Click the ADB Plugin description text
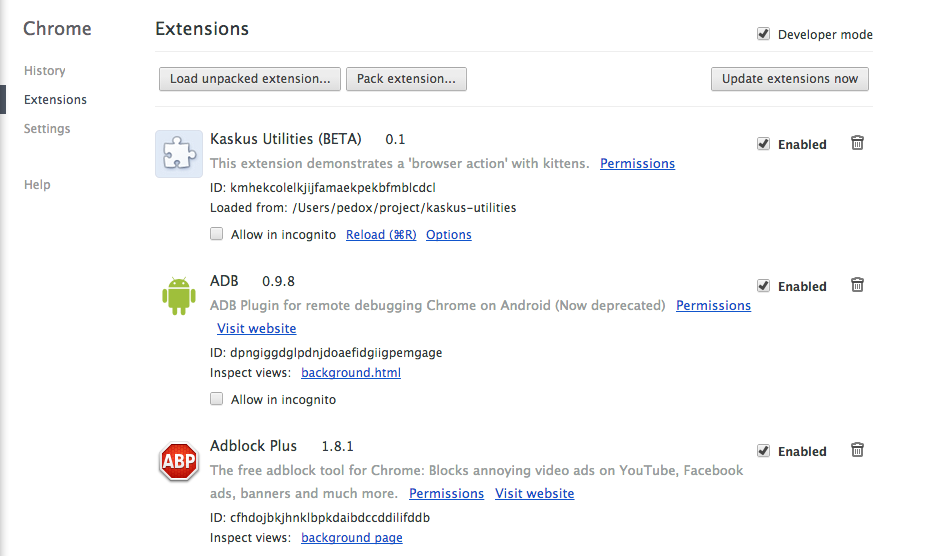926x556 pixels. [438, 305]
